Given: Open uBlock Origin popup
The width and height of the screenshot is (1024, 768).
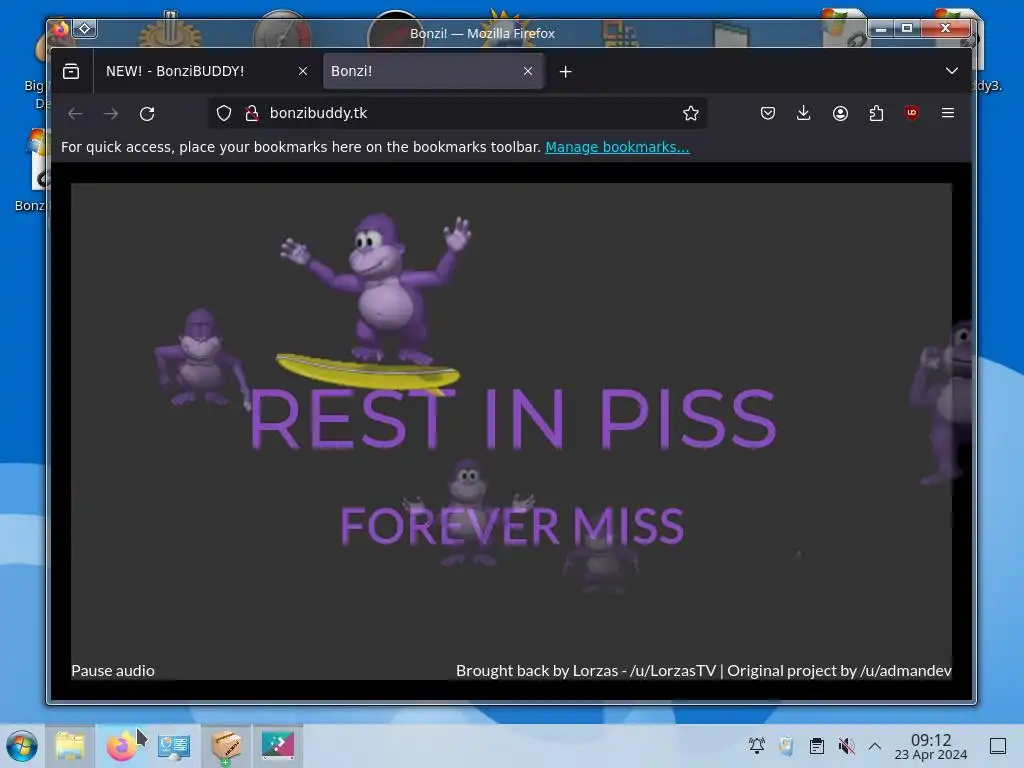Looking at the screenshot, I should coord(912,113).
